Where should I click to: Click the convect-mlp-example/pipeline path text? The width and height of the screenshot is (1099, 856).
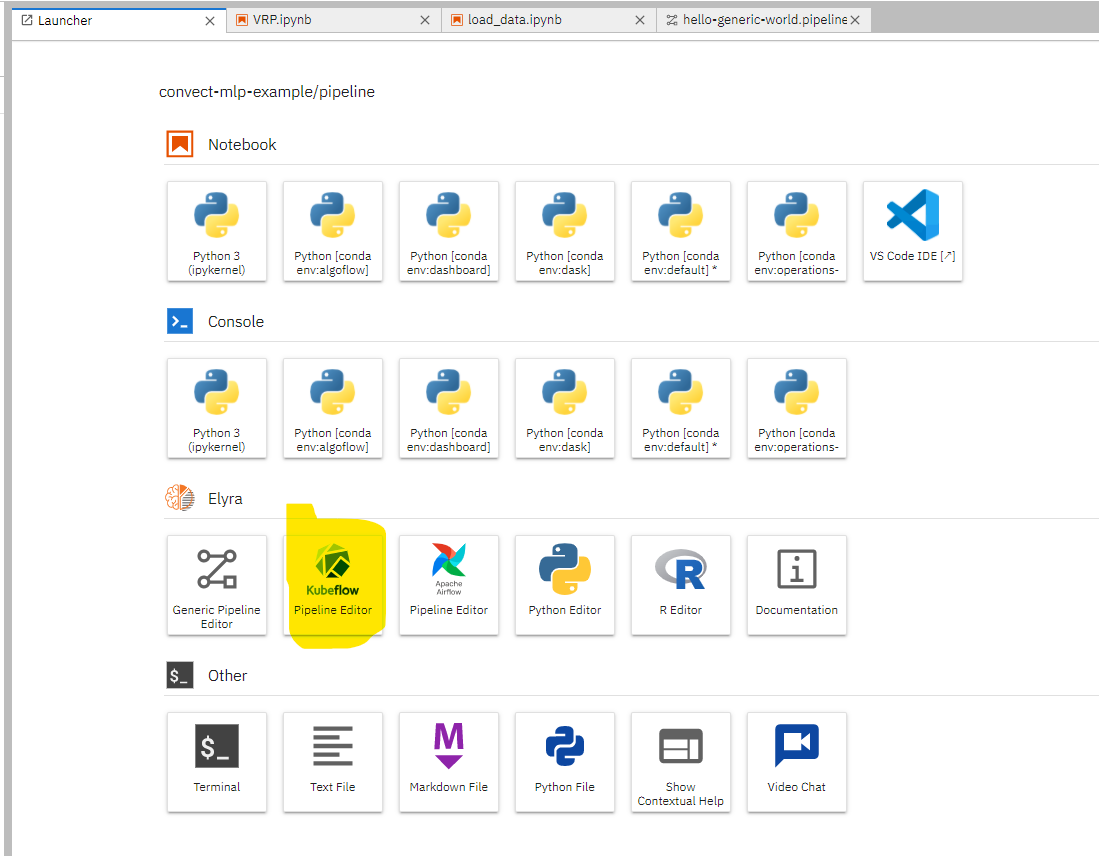point(267,92)
